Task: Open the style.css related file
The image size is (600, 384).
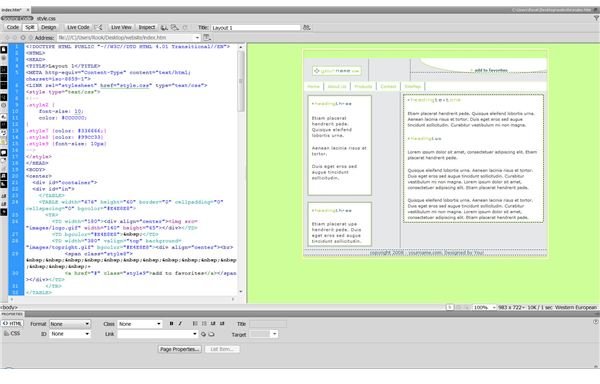Action: [x=46, y=18]
